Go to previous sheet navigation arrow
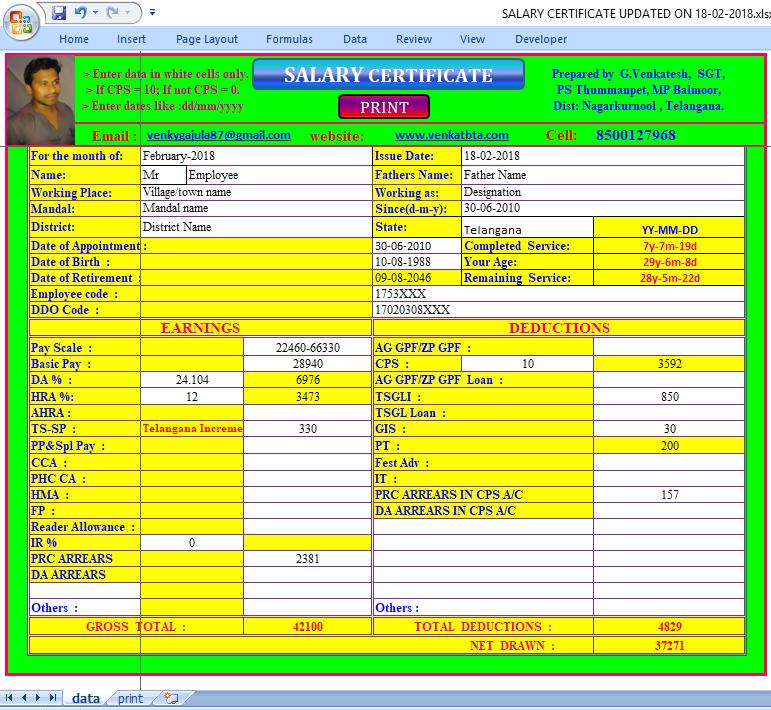Viewport: 771px width, 710px height. (24, 698)
